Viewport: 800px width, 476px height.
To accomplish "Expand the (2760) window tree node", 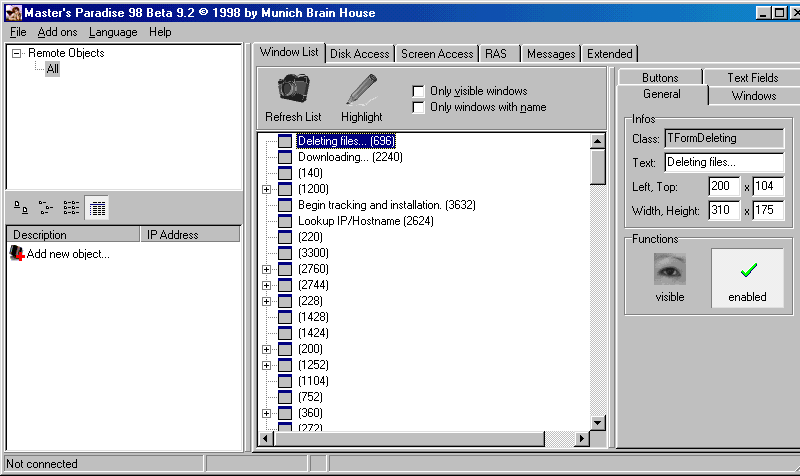I will [267, 269].
